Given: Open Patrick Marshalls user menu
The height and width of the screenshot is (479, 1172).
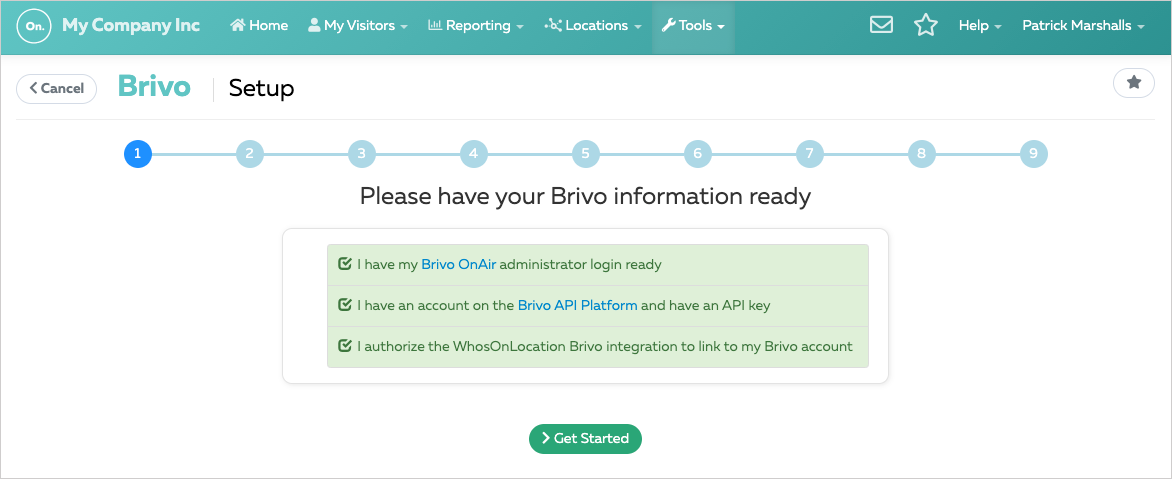Looking at the screenshot, I should coord(1083,25).
